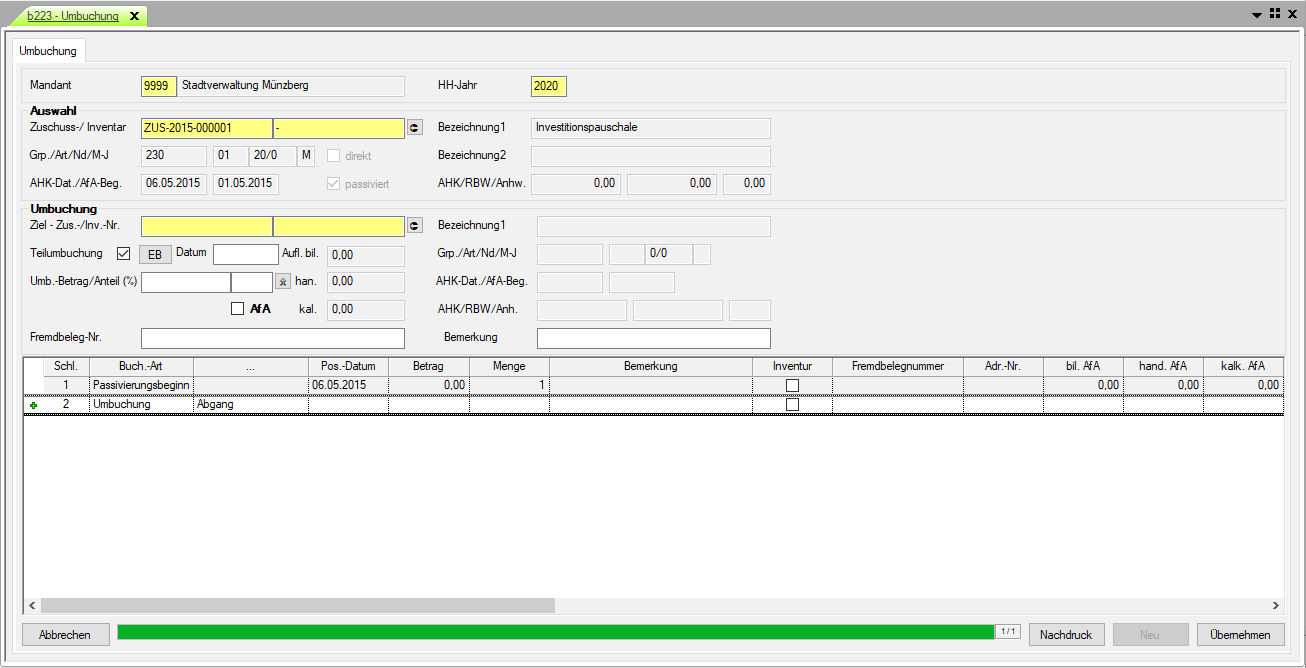Tick the Inventur checkbox in Passivierungsbeginn row
Screen dimensions: 1306x668
792,385
